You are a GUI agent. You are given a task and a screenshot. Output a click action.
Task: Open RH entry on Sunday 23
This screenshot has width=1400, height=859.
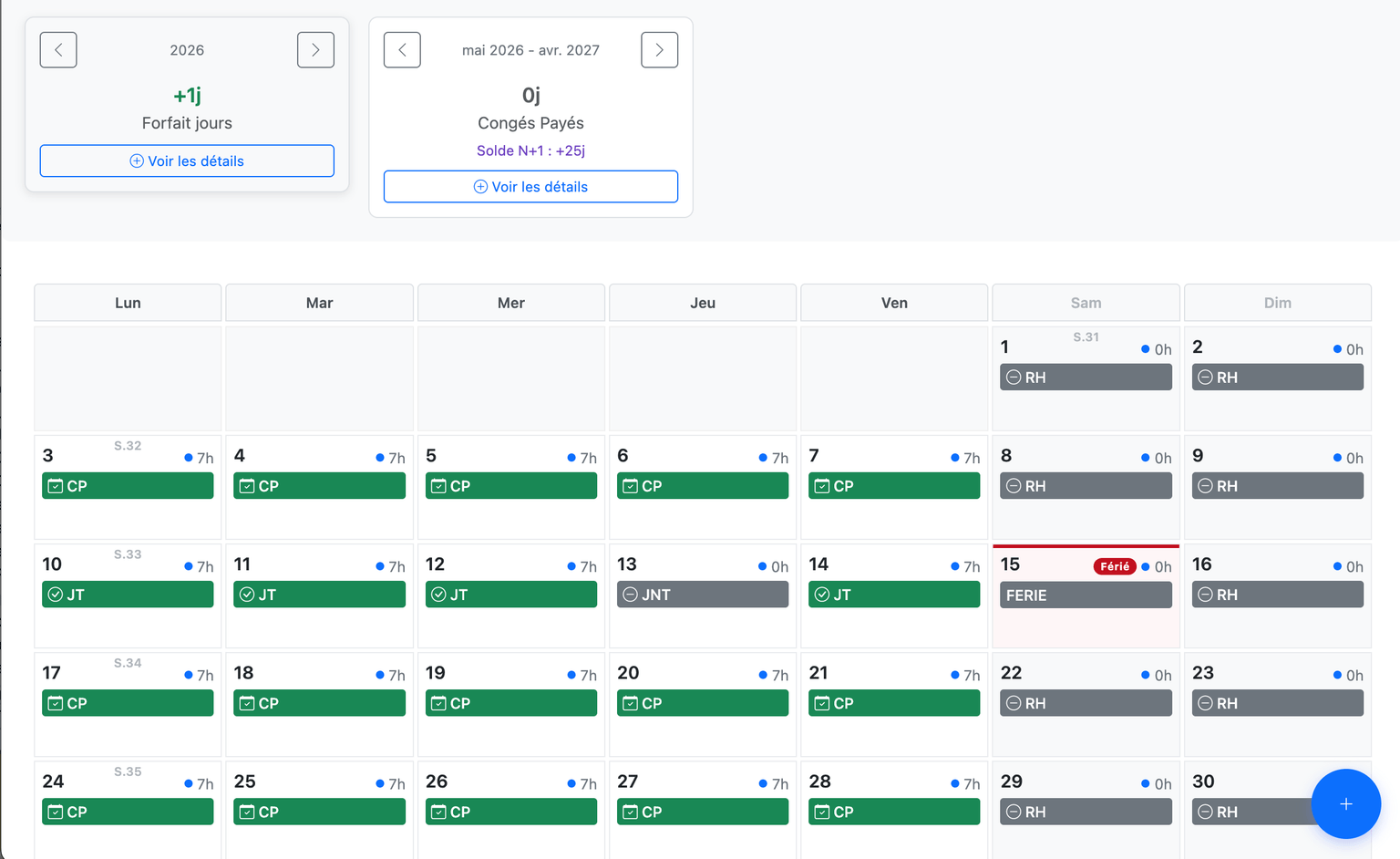click(1278, 703)
